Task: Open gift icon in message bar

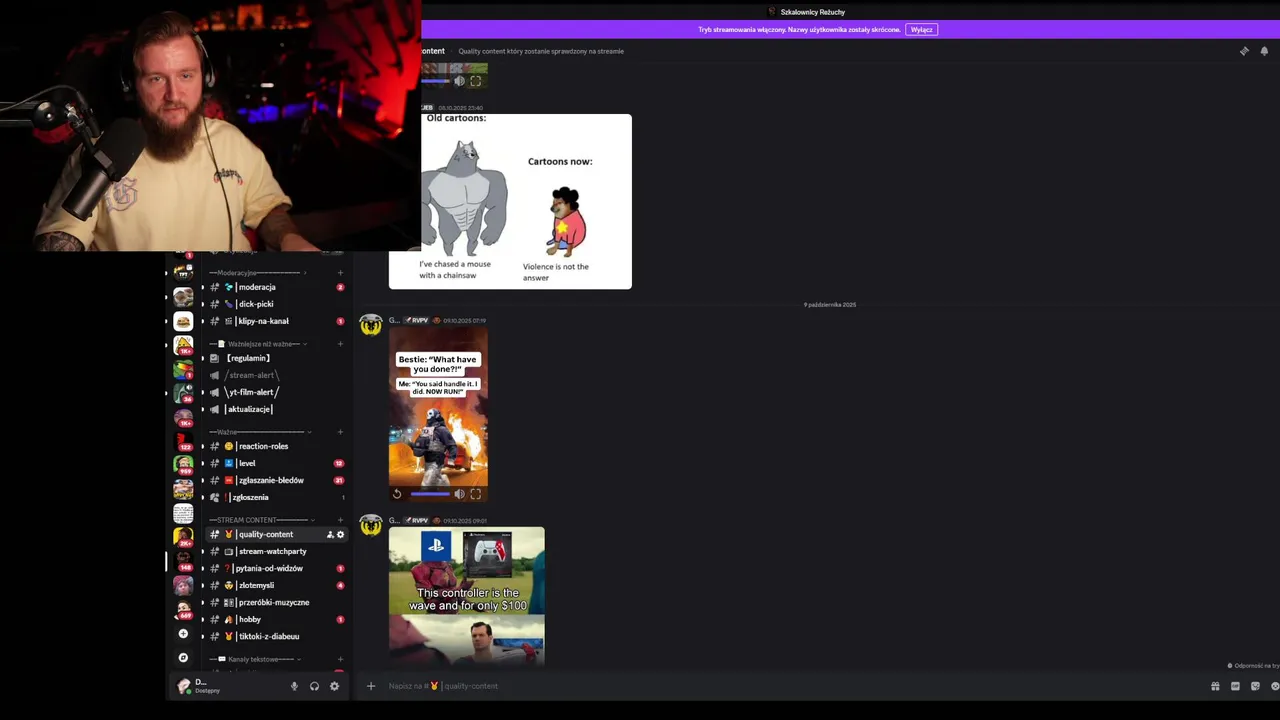Action: (x=1215, y=686)
